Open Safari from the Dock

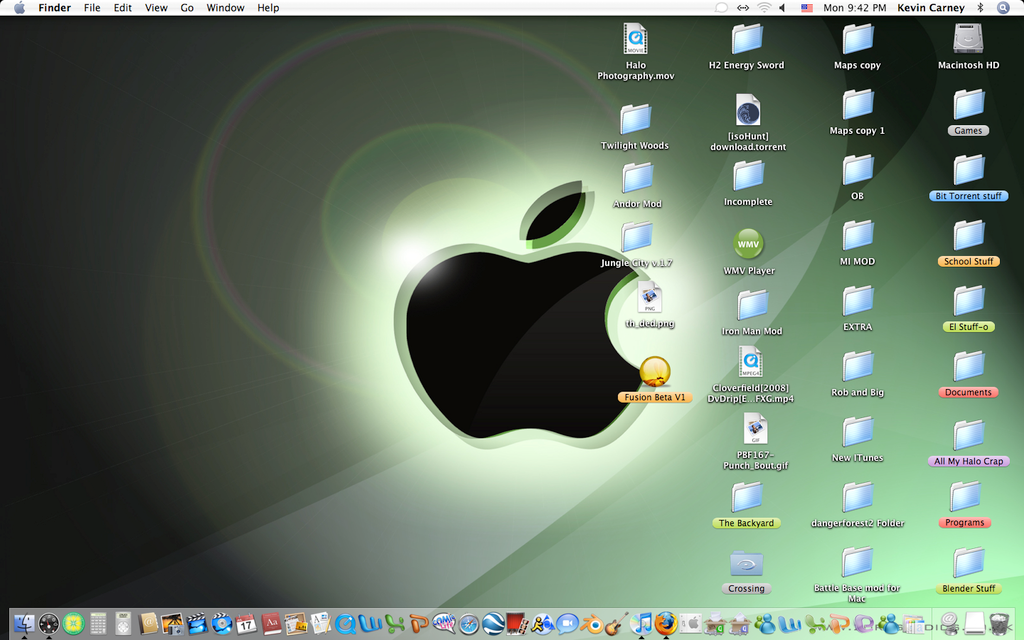[469, 624]
